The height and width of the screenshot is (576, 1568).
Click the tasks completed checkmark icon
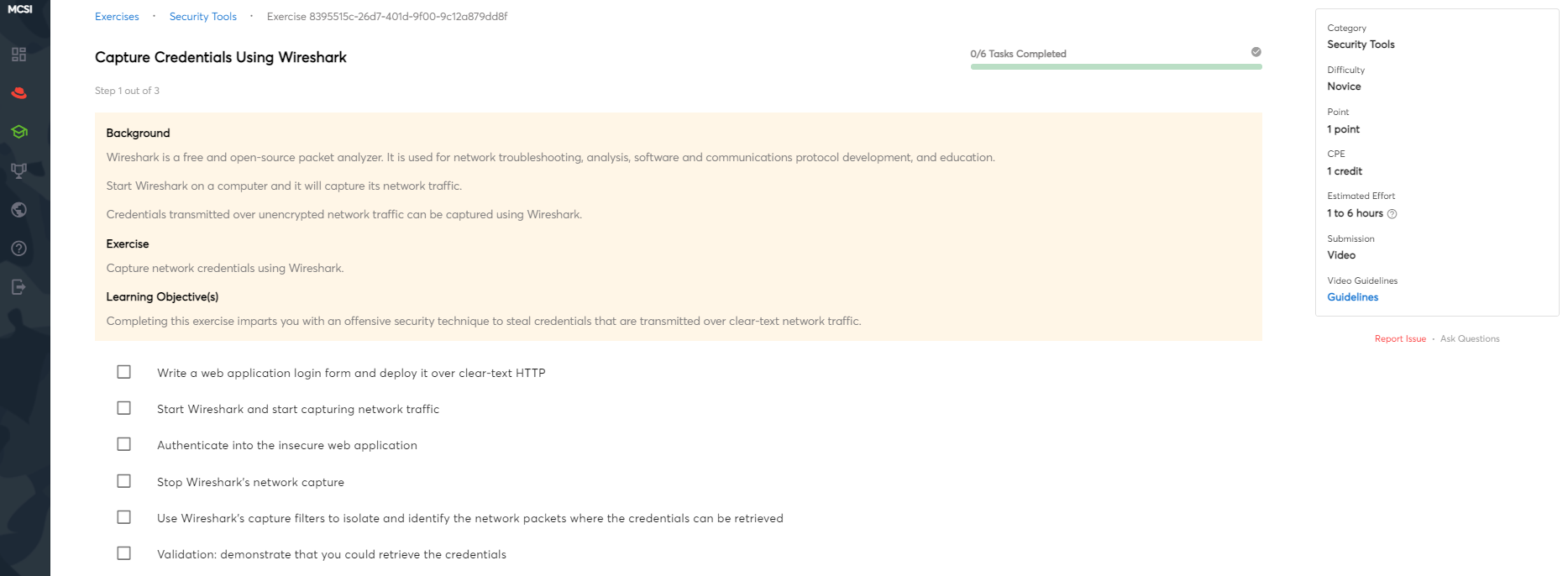[x=1256, y=52]
